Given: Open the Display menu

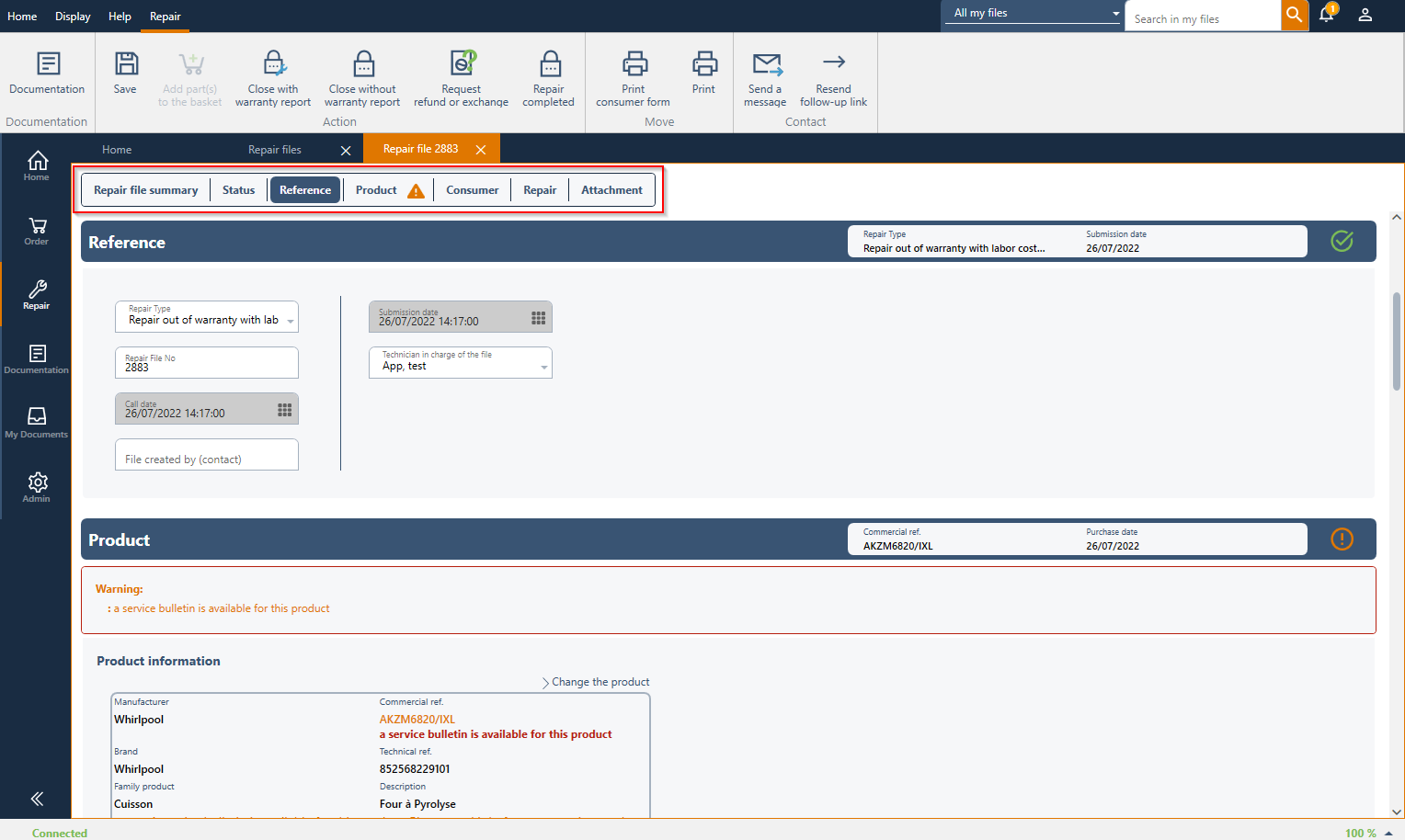Looking at the screenshot, I should pyautogui.click(x=73, y=17).
